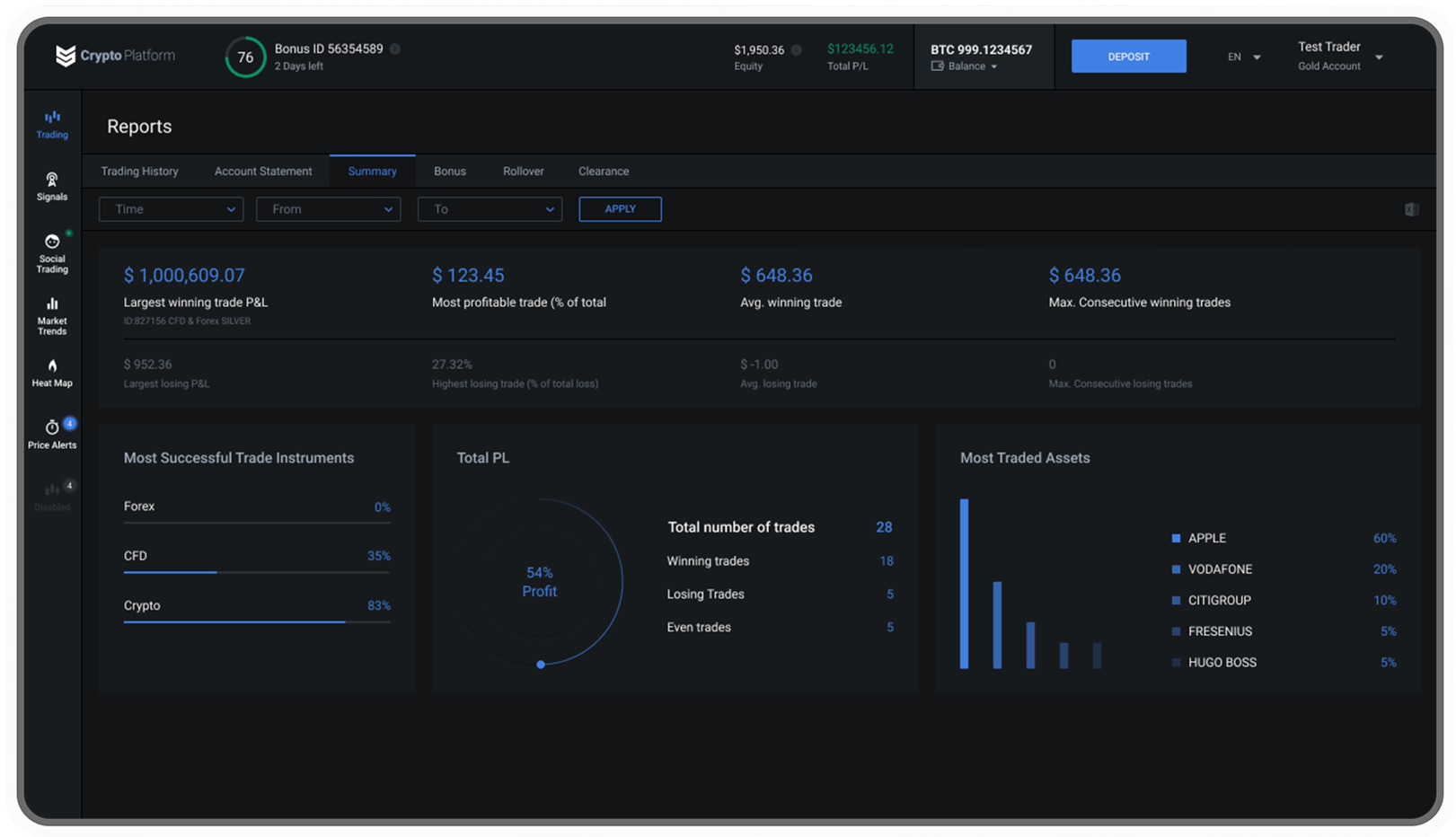The height and width of the screenshot is (837, 1456).
Task: Click the Losing Trades row
Action: 780,595
